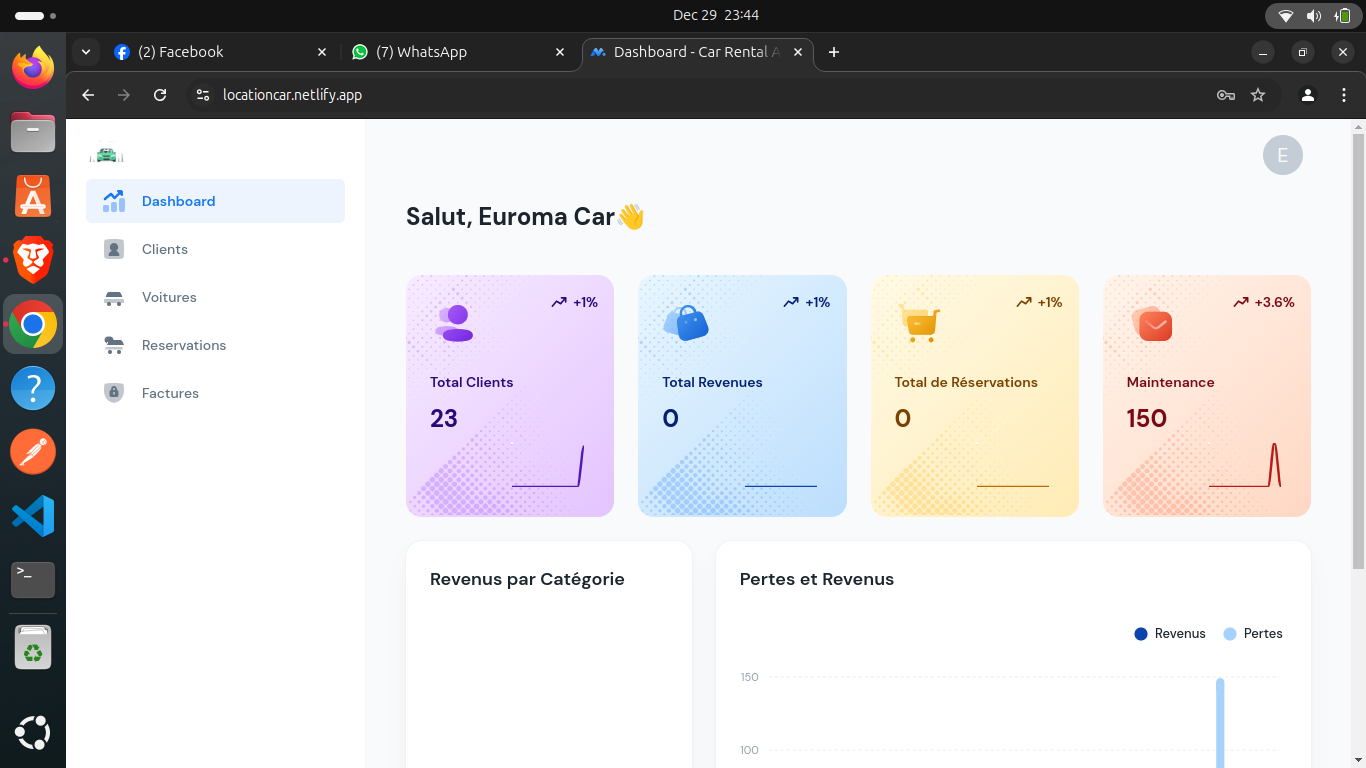The width and height of the screenshot is (1366, 768).
Task: Show applications via the Ubuntu logo
Action: click(x=33, y=734)
